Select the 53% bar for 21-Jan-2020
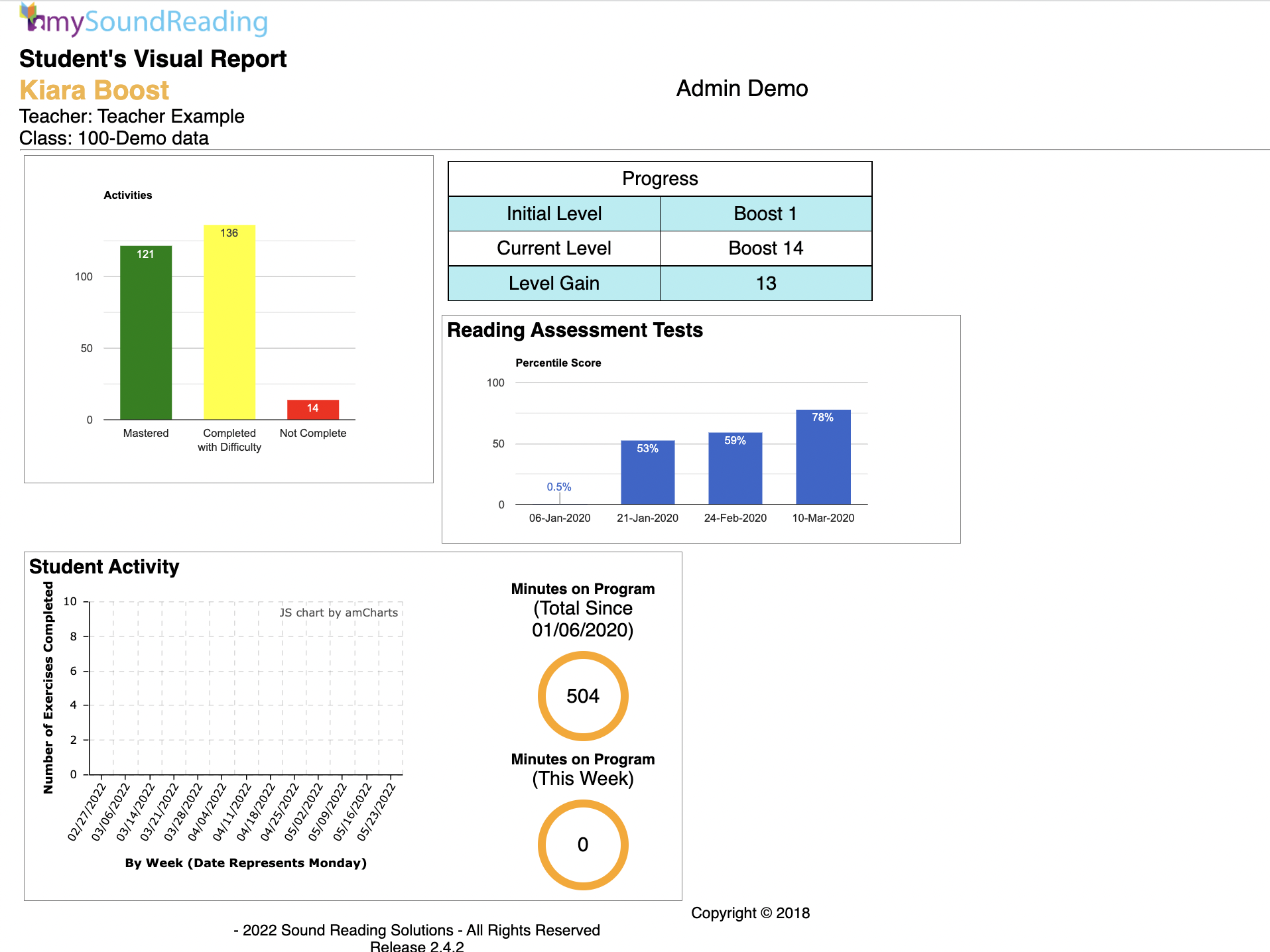 (x=647, y=472)
